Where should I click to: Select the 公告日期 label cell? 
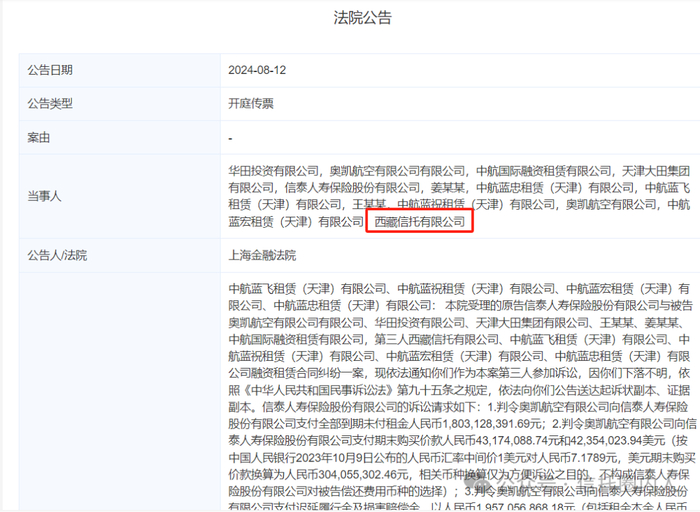(120, 70)
